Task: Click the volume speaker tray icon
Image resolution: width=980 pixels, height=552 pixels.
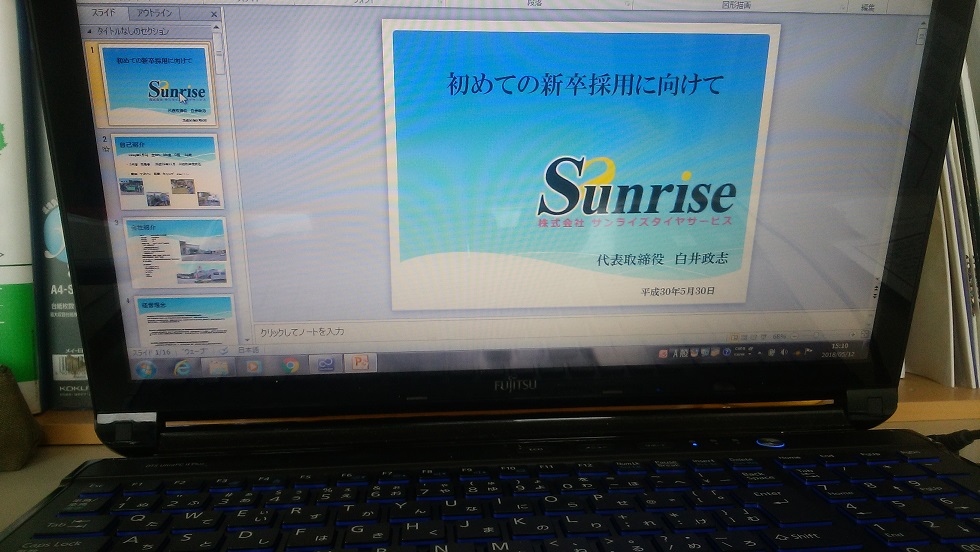Action: [x=784, y=352]
